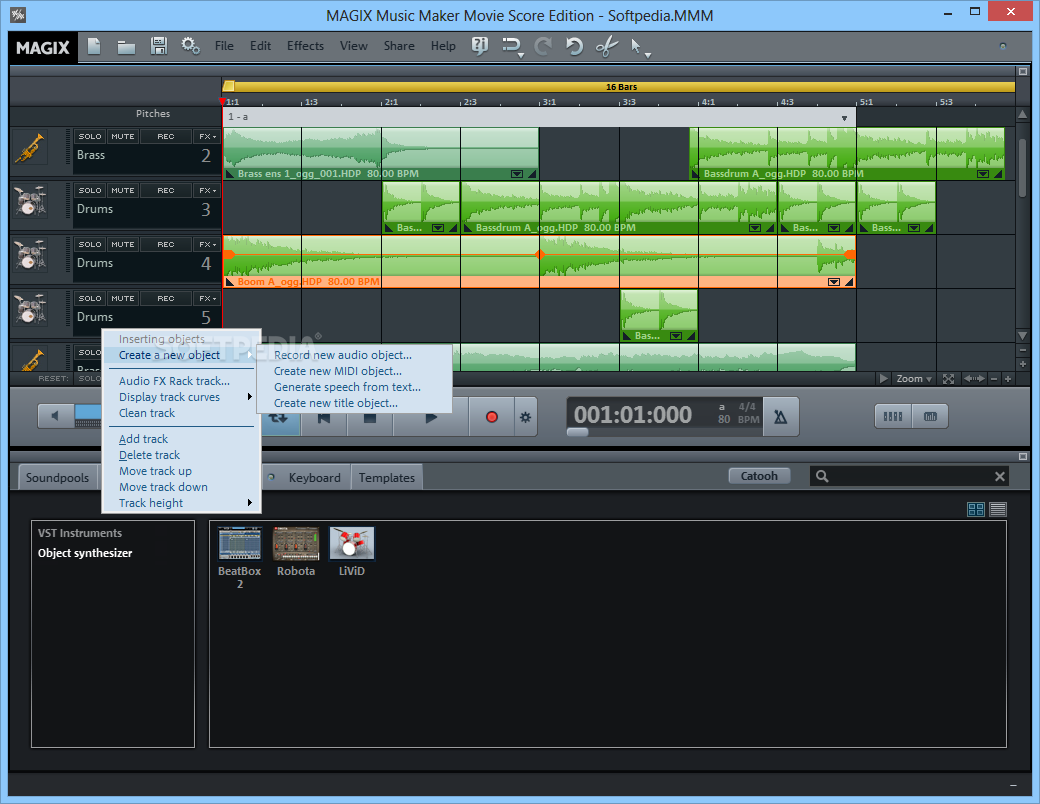This screenshot has height=804, width=1040.
Task: Open the Soundpools tab
Action: click(x=57, y=478)
